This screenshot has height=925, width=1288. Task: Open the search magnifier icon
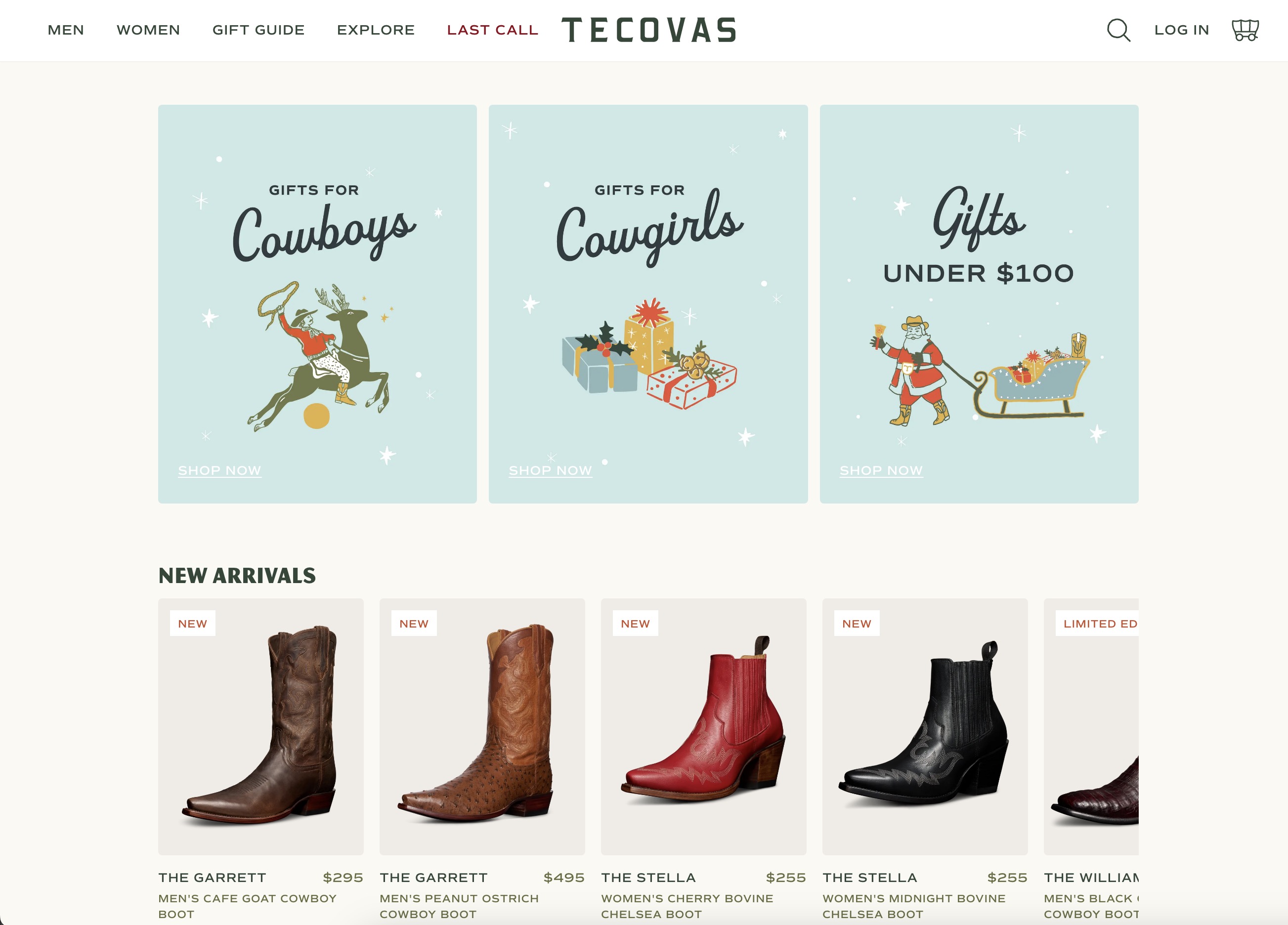1118,30
